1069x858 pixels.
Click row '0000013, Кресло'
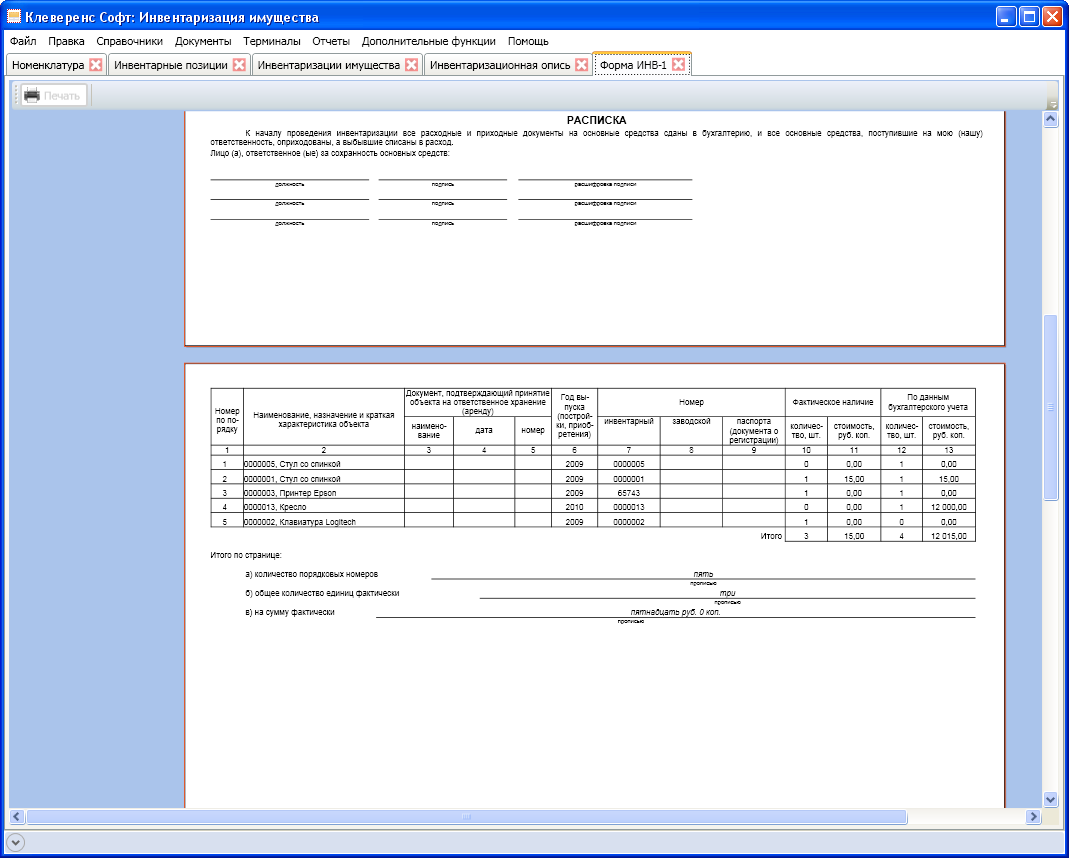[x=592, y=507]
